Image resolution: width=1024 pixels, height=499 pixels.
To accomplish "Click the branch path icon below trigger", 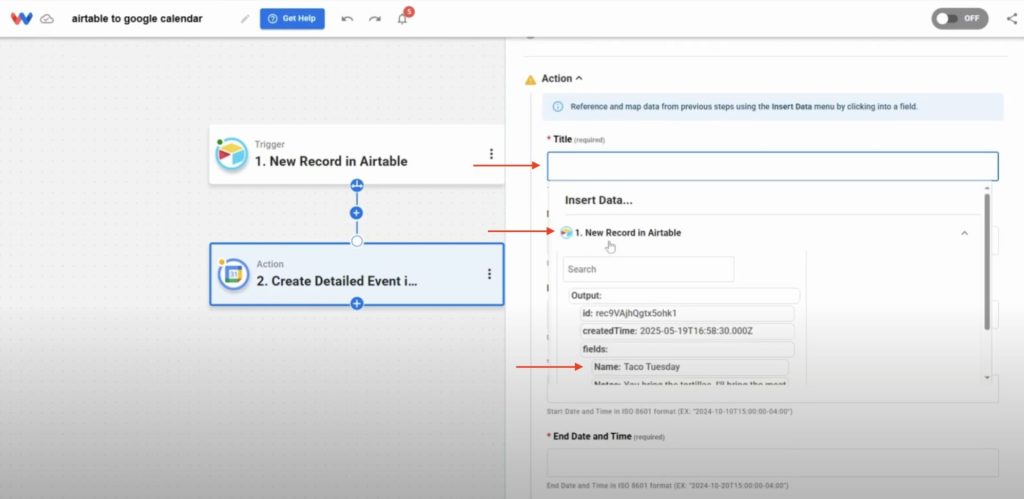I will click(x=357, y=185).
